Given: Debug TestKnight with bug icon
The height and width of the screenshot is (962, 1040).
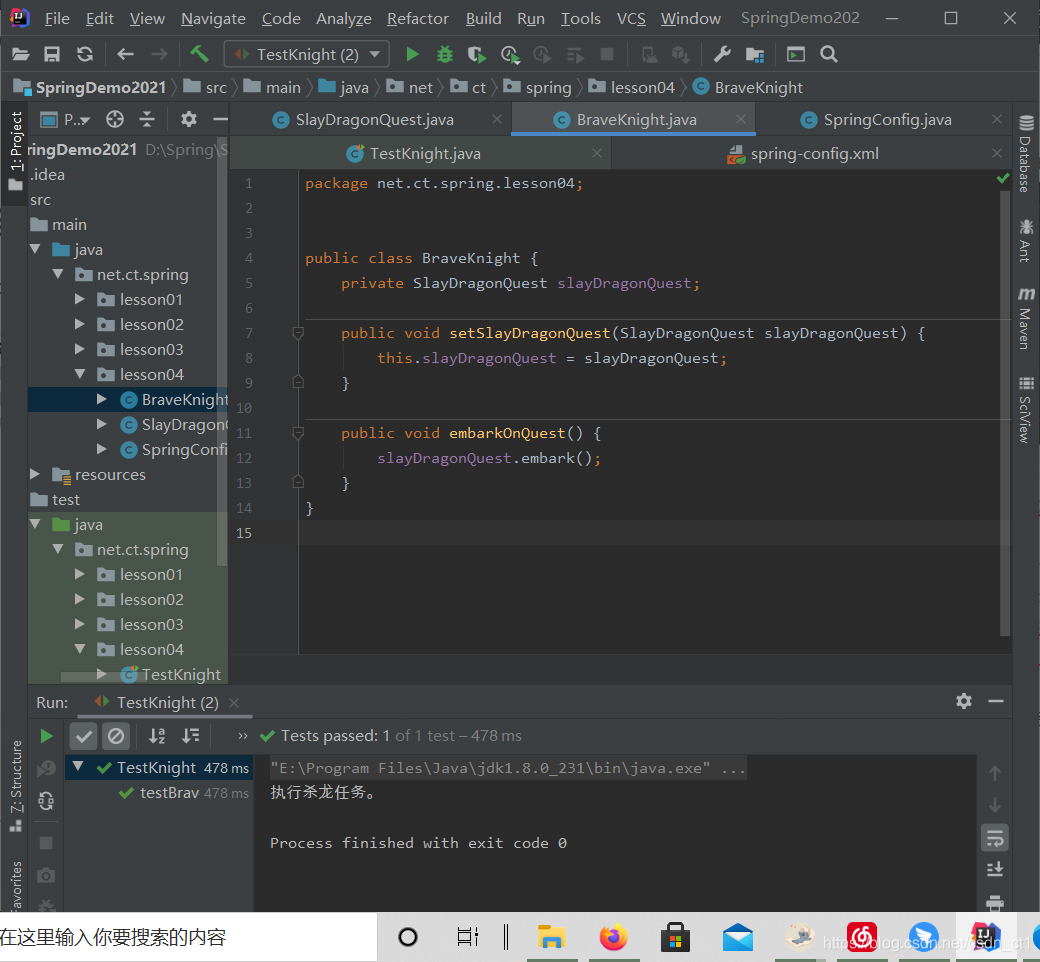Looking at the screenshot, I should [444, 54].
